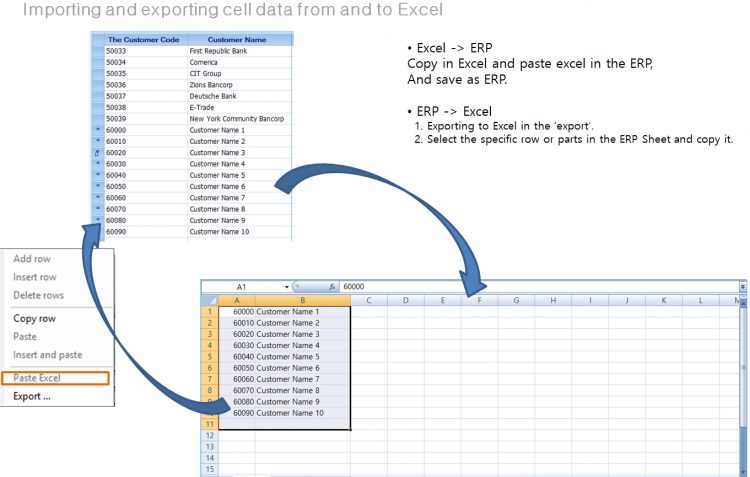Screen dimensions: 750x477
Task: Select Excel column C header
Action: (x=369, y=300)
